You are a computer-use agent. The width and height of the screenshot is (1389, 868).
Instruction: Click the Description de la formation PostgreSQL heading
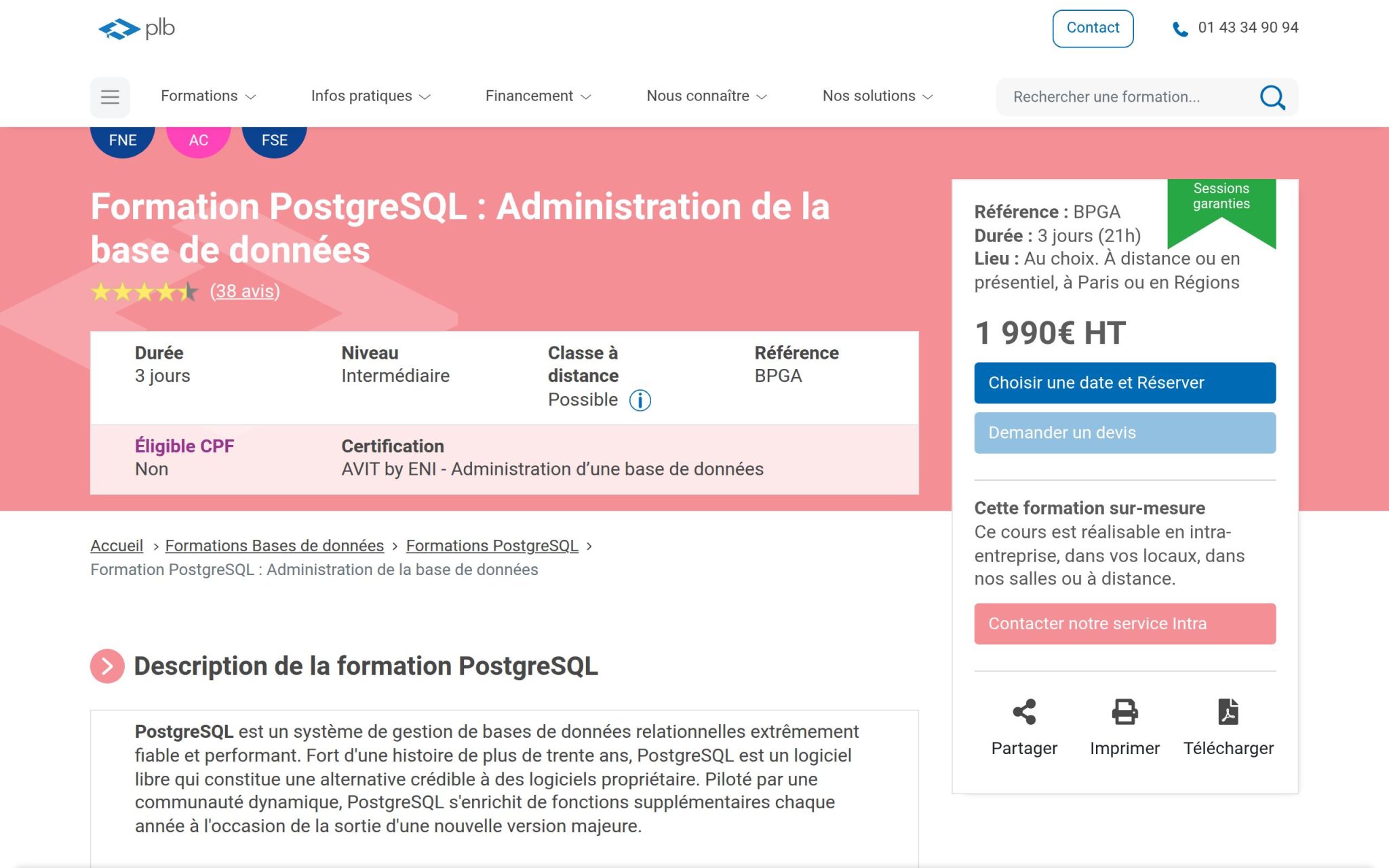tap(366, 666)
